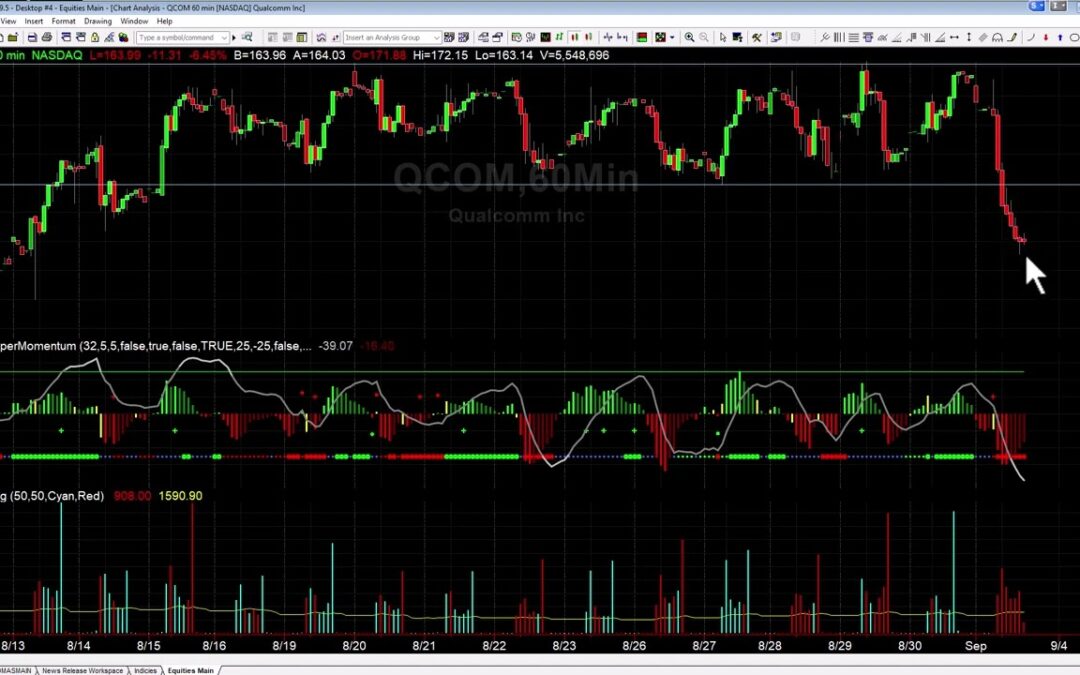Click the blue 'S' icon in title bar
The image size is (1080, 675).
1037,6
